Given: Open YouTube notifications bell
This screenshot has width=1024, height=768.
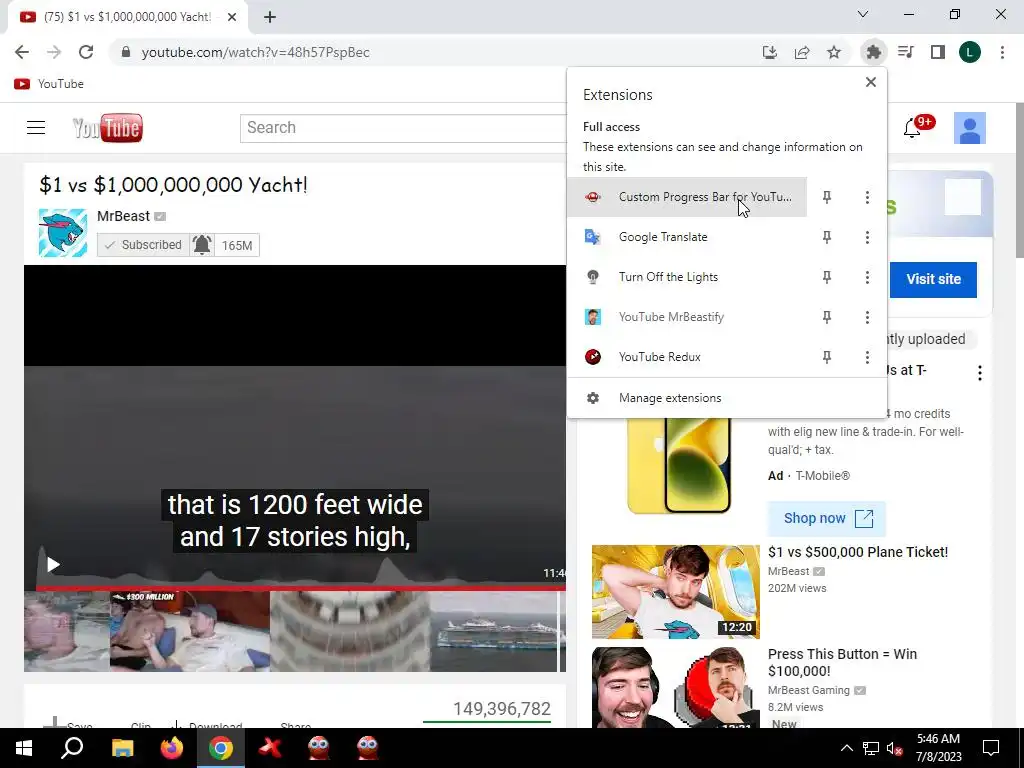Looking at the screenshot, I should coord(912,128).
